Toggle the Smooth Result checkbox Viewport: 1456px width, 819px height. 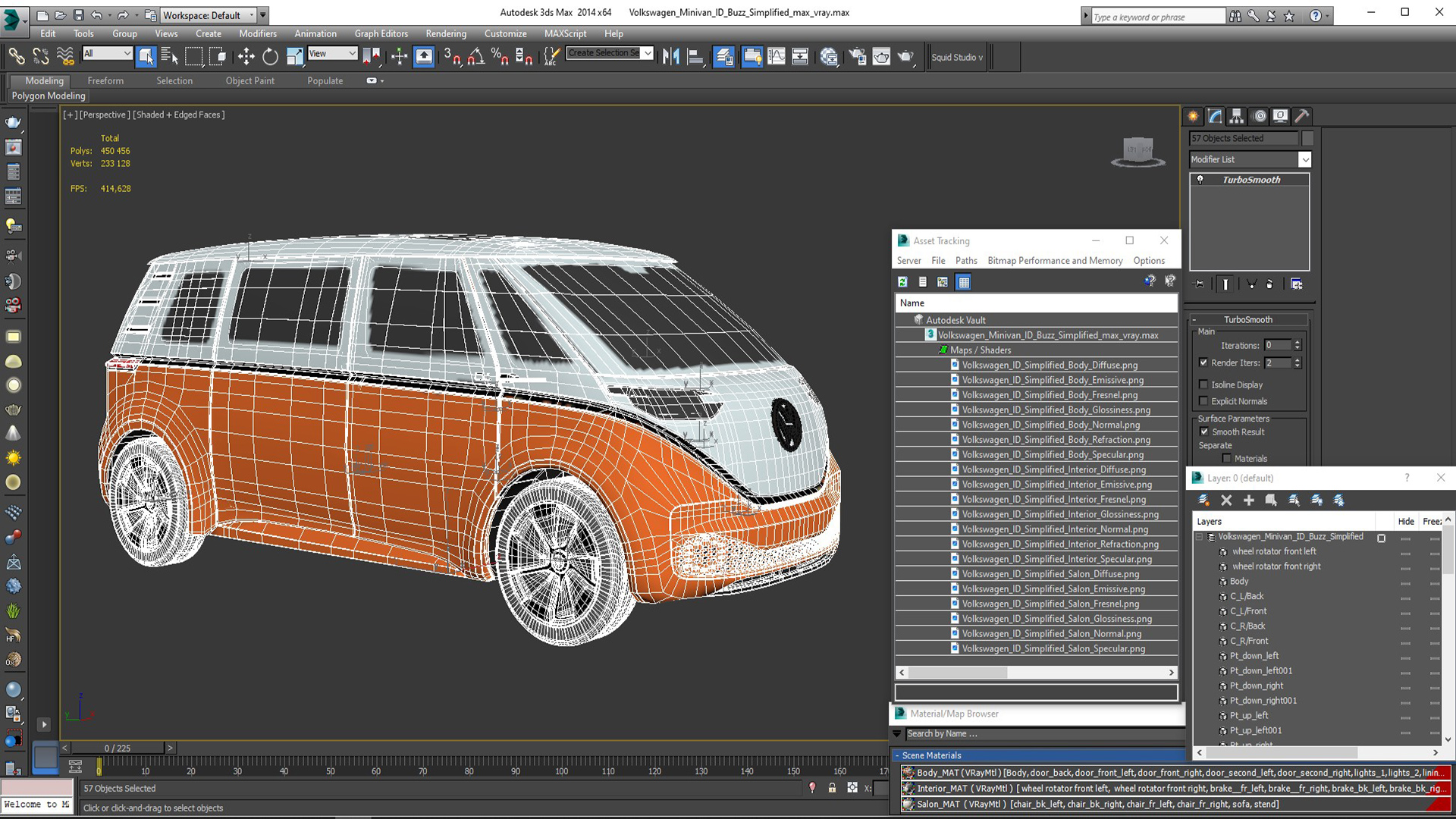(1203, 431)
